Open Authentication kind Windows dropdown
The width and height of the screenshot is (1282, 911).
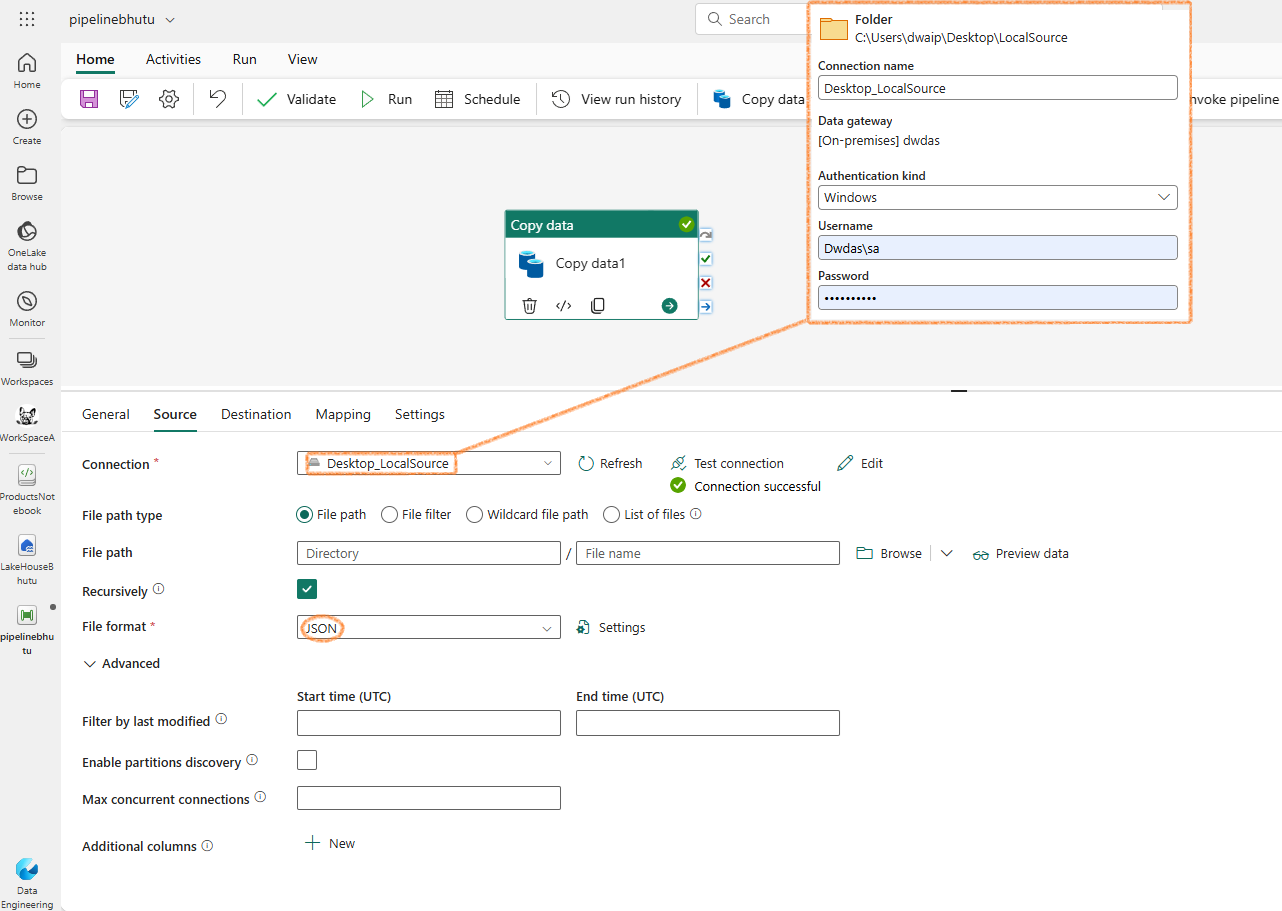point(997,197)
